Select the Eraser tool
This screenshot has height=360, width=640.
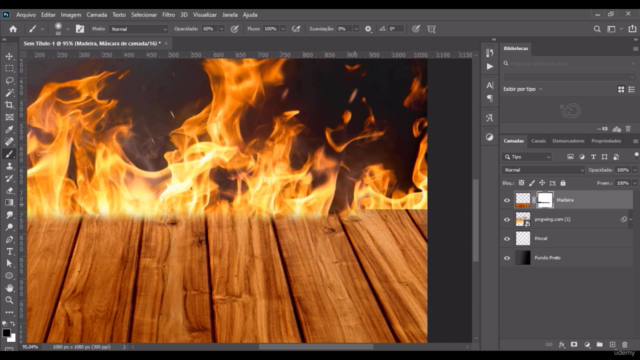click(x=9, y=191)
